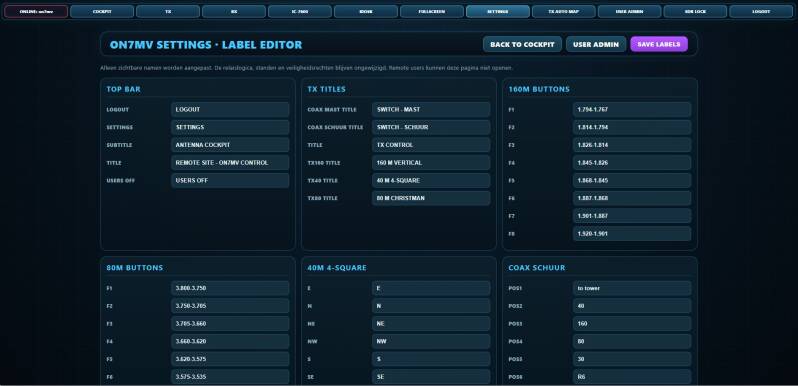The image size is (798, 386).
Task: Open the COCKPIT page in top navigation
Action: tap(102, 11)
